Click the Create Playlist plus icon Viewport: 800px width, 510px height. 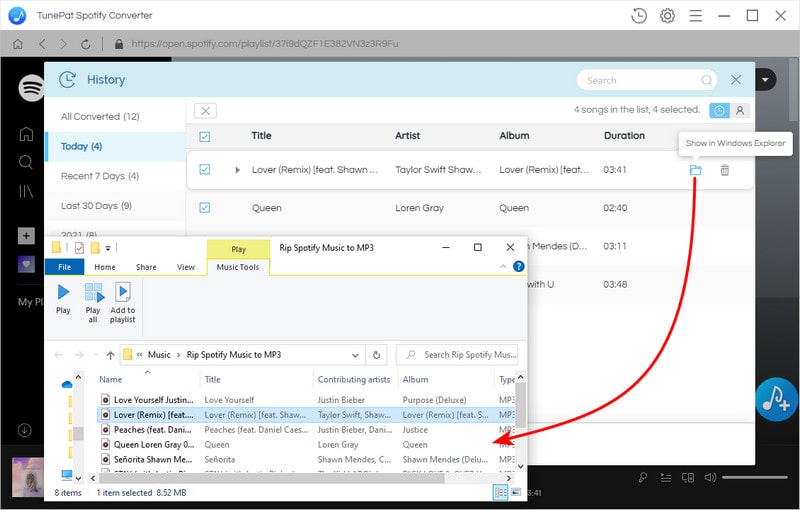point(27,236)
